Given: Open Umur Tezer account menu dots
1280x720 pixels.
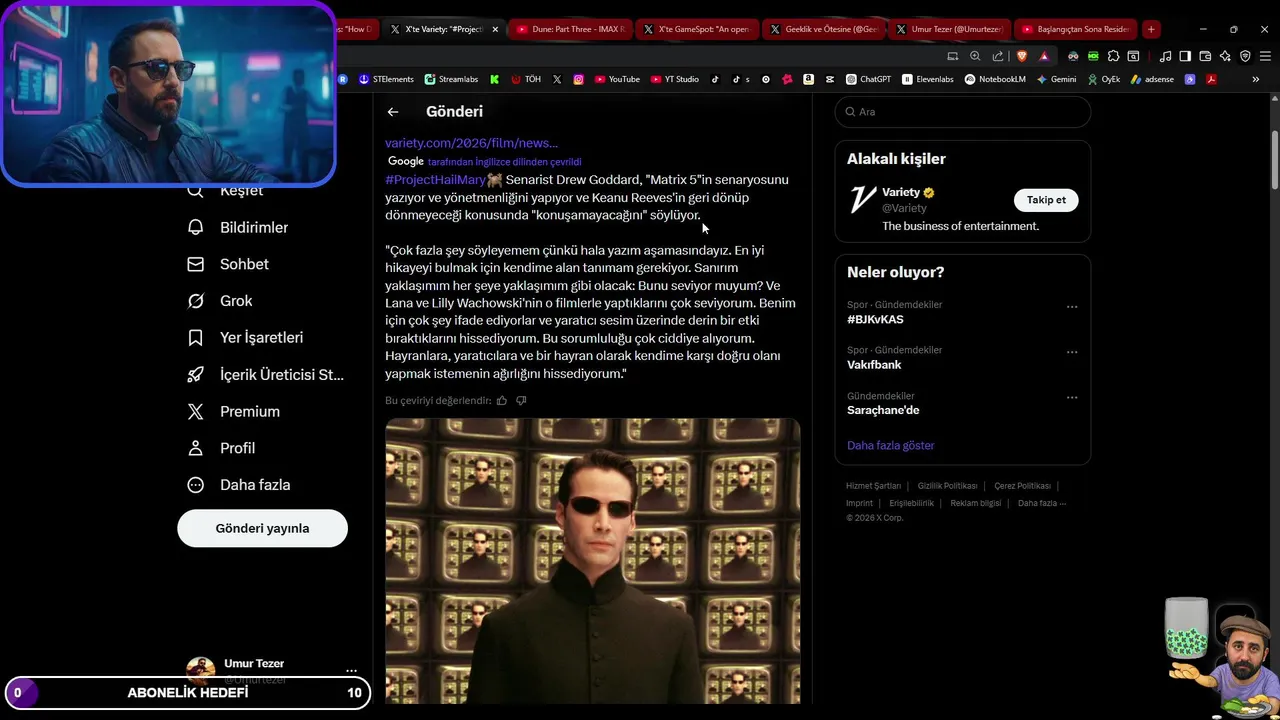Looking at the screenshot, I should coord(351,671).
